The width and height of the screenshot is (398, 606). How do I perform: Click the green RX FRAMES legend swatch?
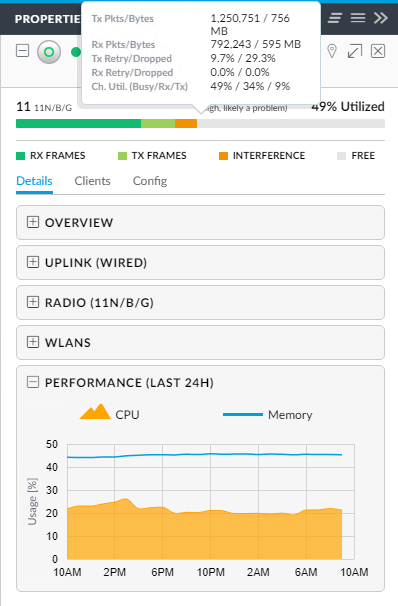[20, 156]
